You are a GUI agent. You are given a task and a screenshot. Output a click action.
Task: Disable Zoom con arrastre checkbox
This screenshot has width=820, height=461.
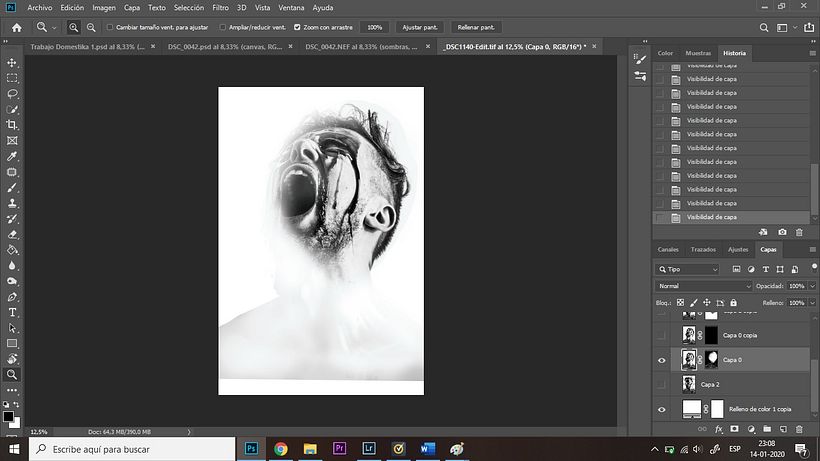tap(297, 27)
